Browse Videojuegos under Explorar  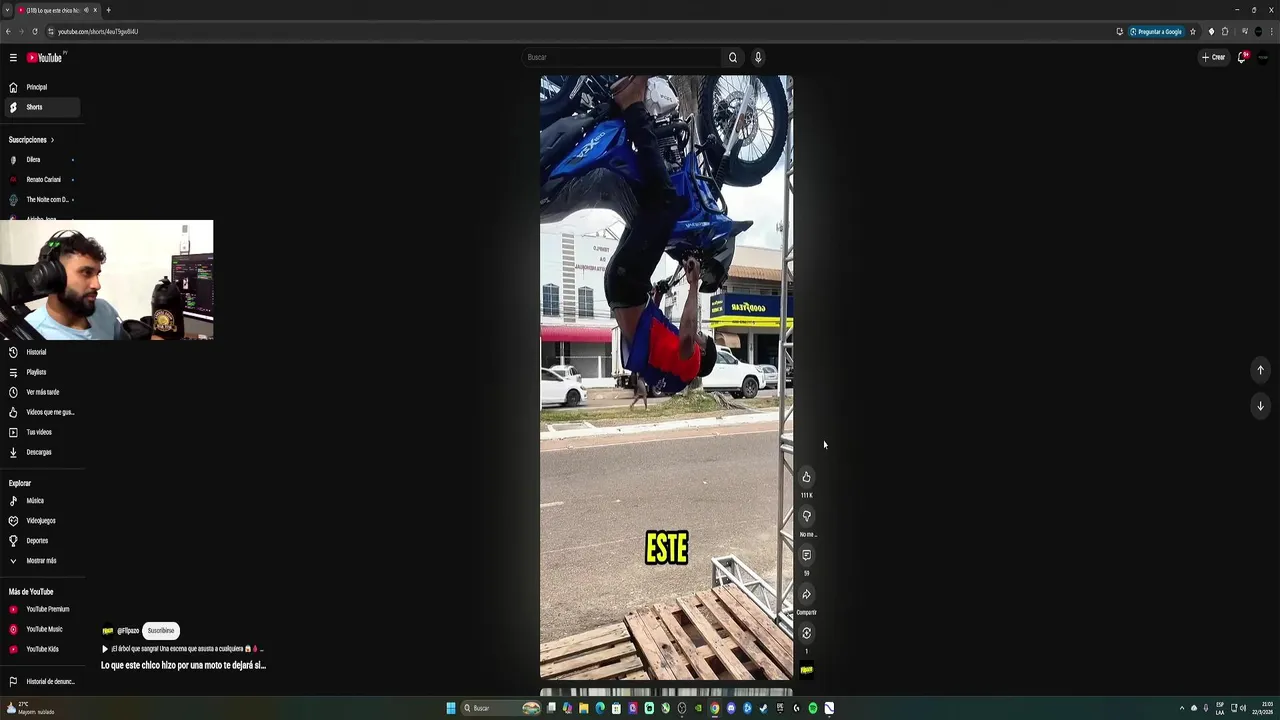point(40,521)
